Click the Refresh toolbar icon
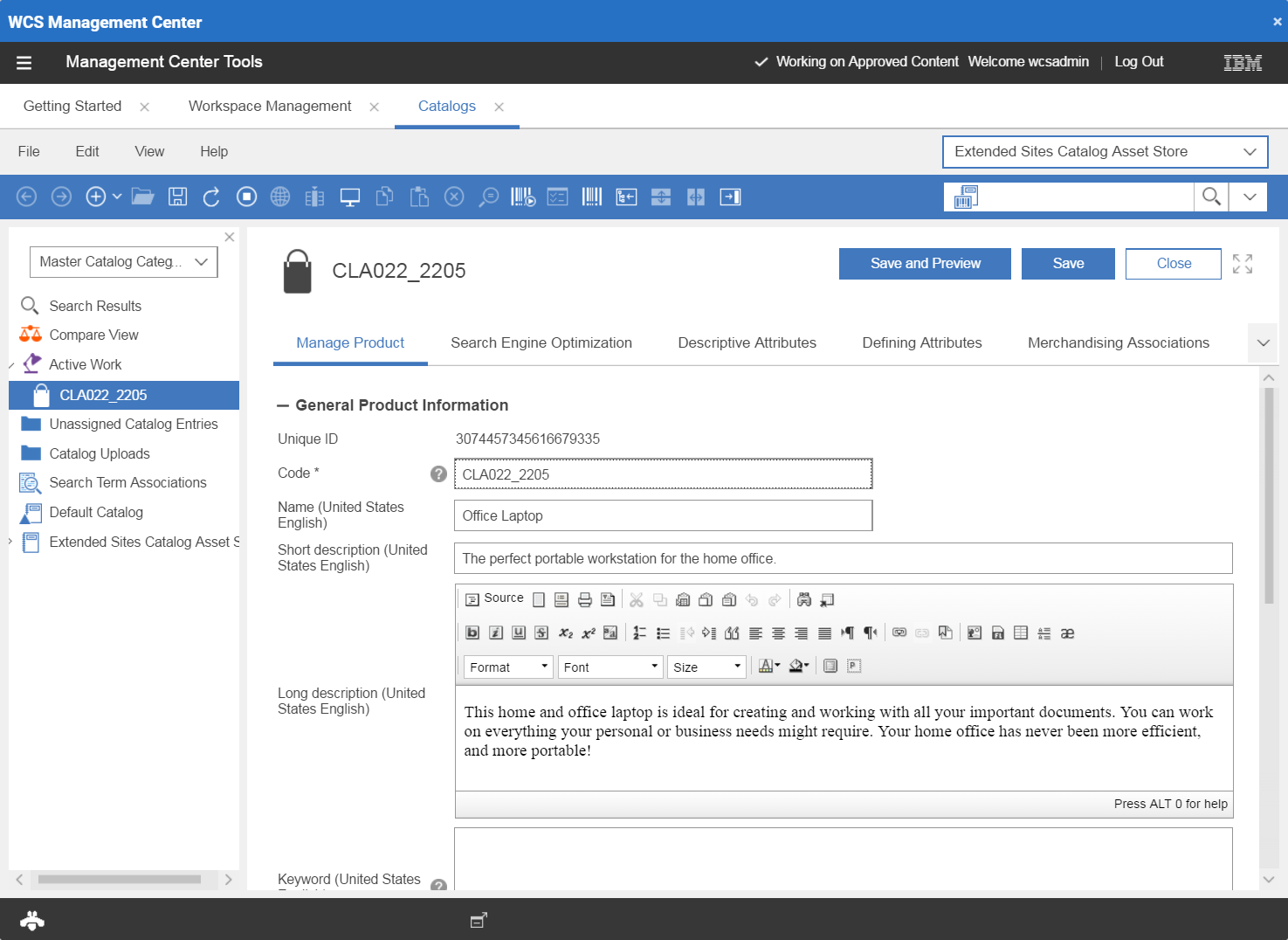 211,197
